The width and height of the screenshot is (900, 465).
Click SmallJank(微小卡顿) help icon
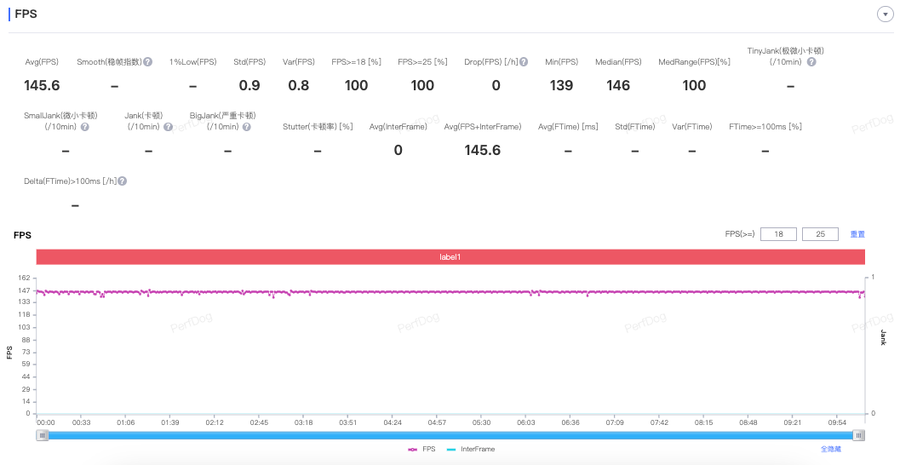click(84, 127)
